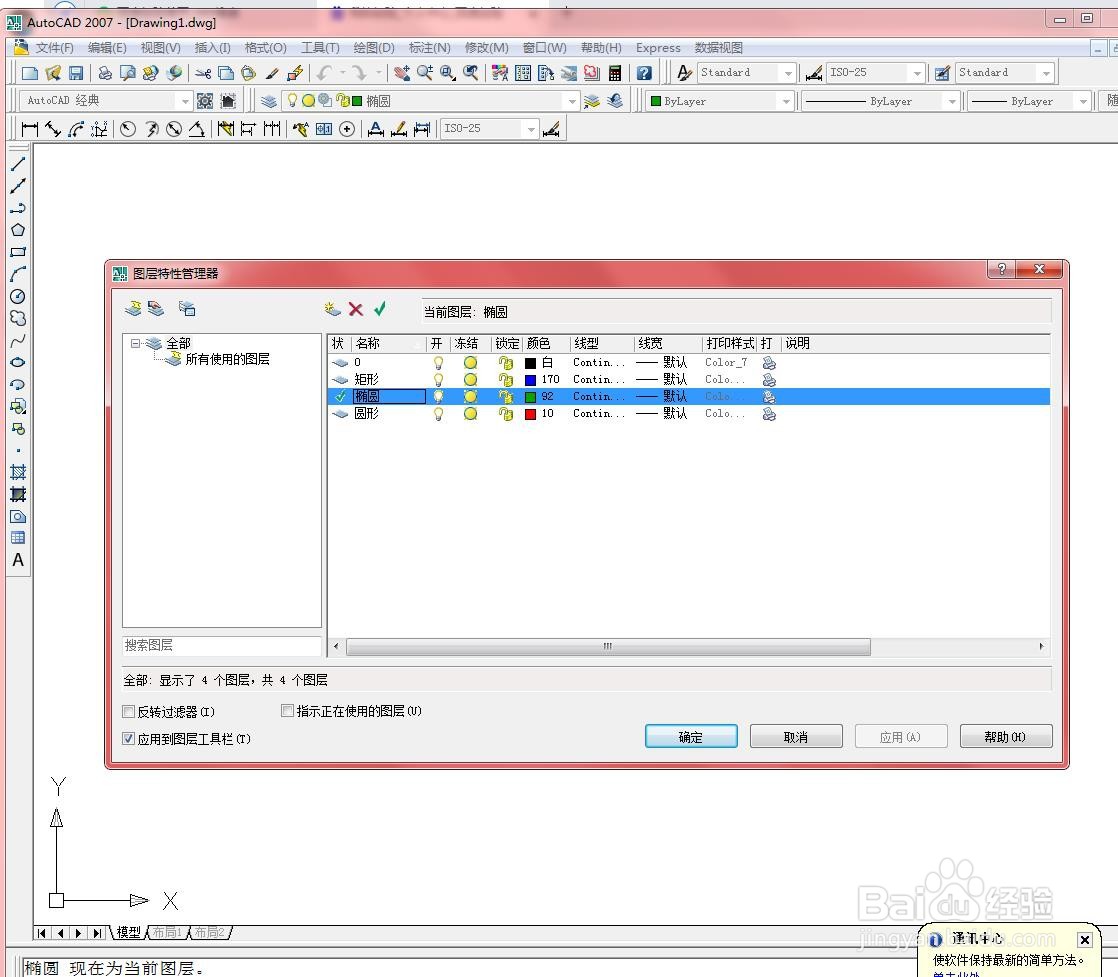Screen dimensions: 1118x977
Task: Toggle freeze sun icon for 圆形 layer
Action: (471, 414)
